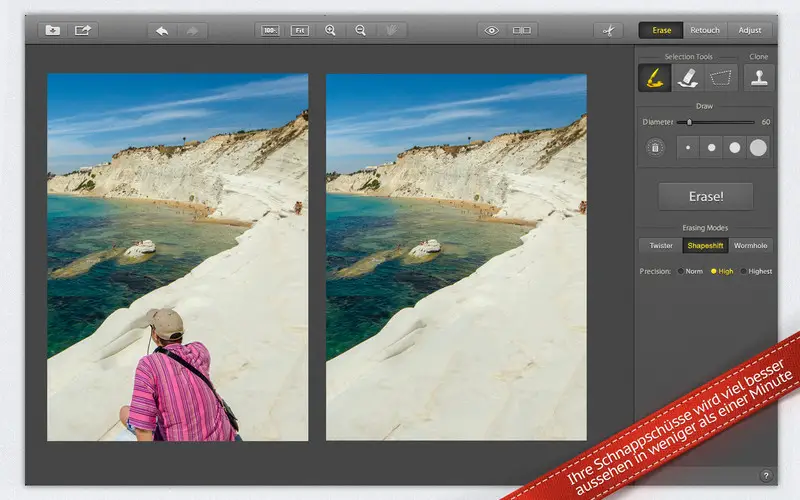The height and width of the screenshot is (500, 800).
Task: Activate the Clone stamp tool
Action: click(759, 78)
